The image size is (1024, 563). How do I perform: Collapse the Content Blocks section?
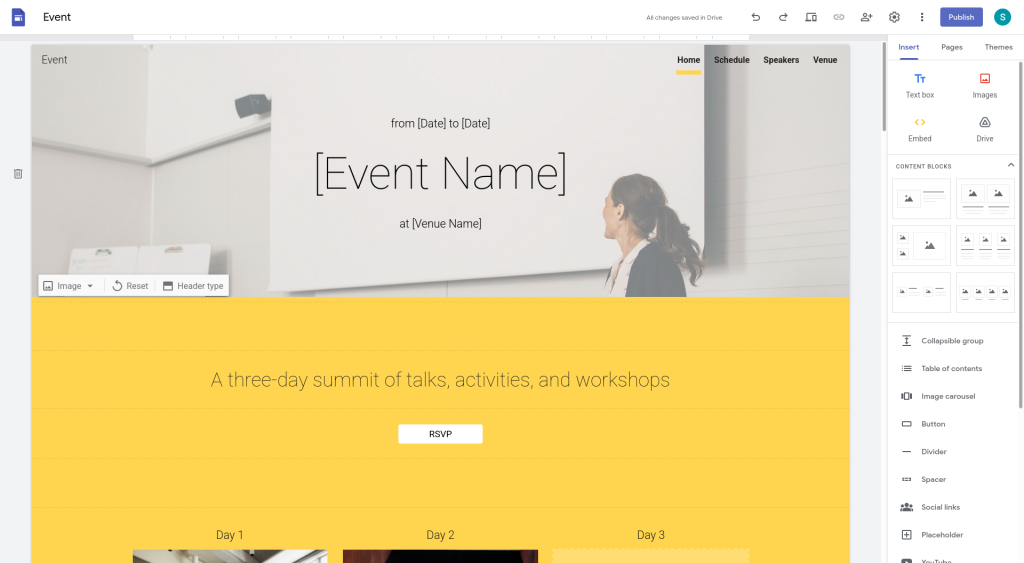(1010, 165)
